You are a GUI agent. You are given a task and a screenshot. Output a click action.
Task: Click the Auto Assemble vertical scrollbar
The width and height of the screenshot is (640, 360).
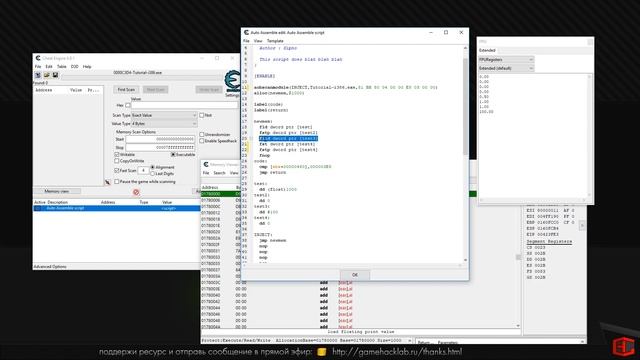pyautogui.click(x=465, y=153)
